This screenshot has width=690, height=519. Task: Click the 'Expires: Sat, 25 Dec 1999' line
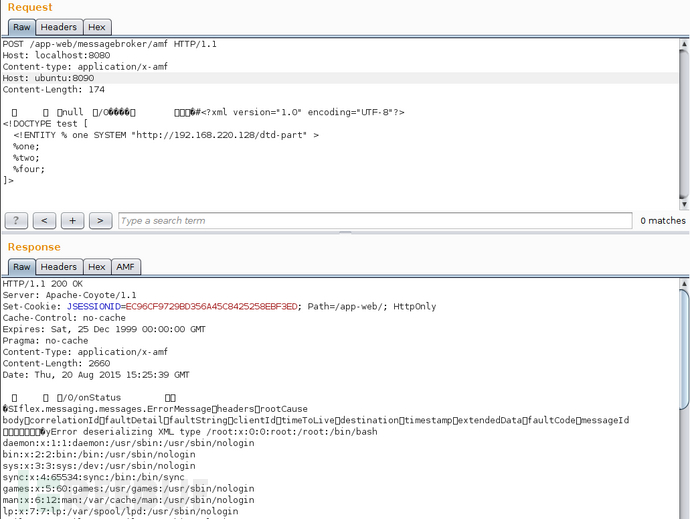(x=104, y=330)
